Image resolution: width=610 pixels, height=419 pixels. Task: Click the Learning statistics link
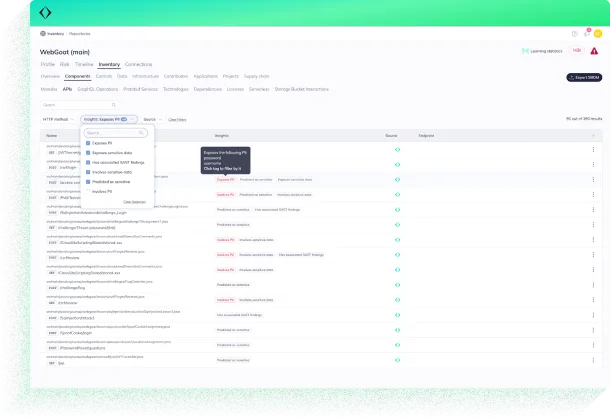coord(546,51)
